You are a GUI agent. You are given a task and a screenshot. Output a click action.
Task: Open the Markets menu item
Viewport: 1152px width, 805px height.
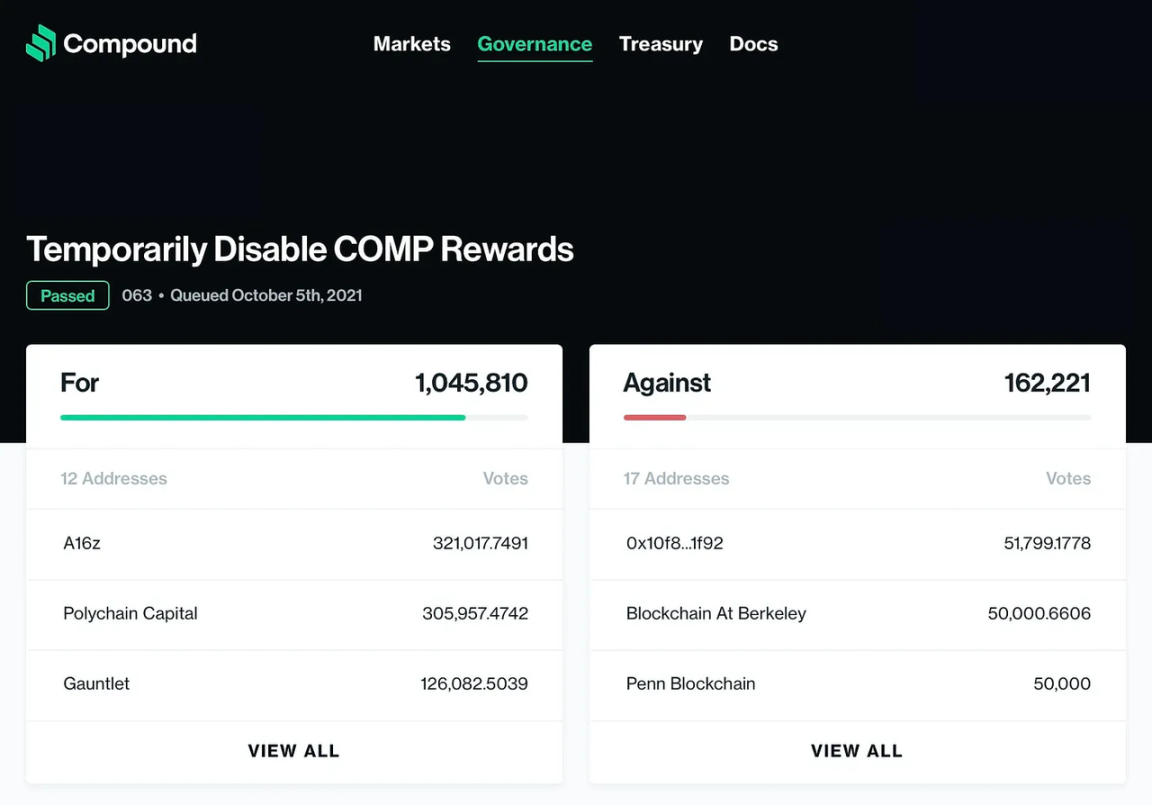(x=412, y=44)
